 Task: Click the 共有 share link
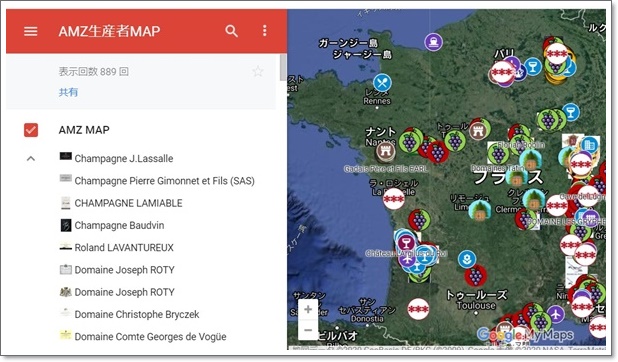pos(68,92)
